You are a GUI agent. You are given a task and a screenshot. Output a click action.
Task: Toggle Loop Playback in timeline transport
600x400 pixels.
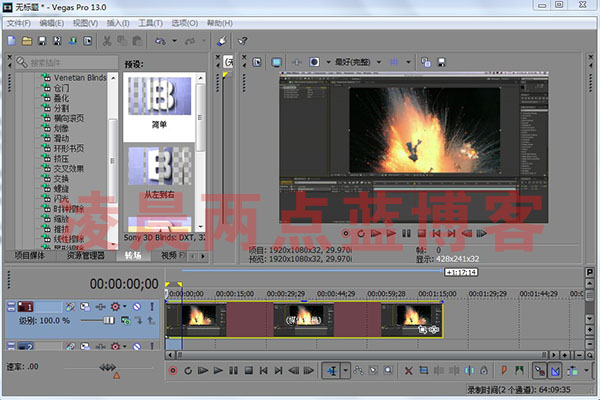click(x=188, y=371)
